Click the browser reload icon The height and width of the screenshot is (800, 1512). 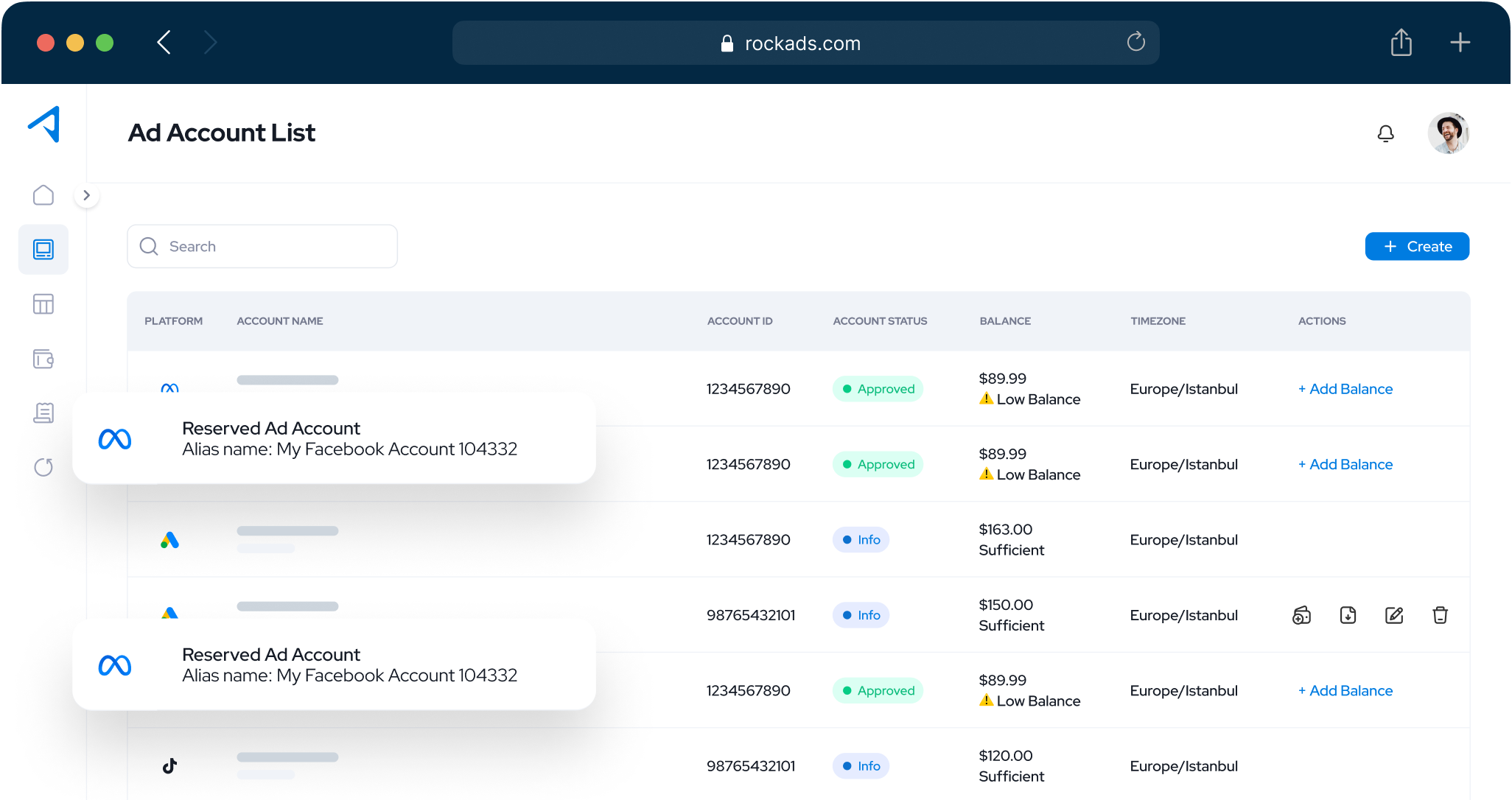click(x=1135, y=42)
